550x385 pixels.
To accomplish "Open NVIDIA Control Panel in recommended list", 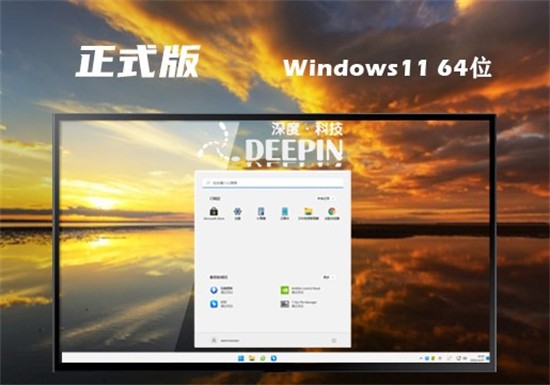I will [x=301, y=290].
